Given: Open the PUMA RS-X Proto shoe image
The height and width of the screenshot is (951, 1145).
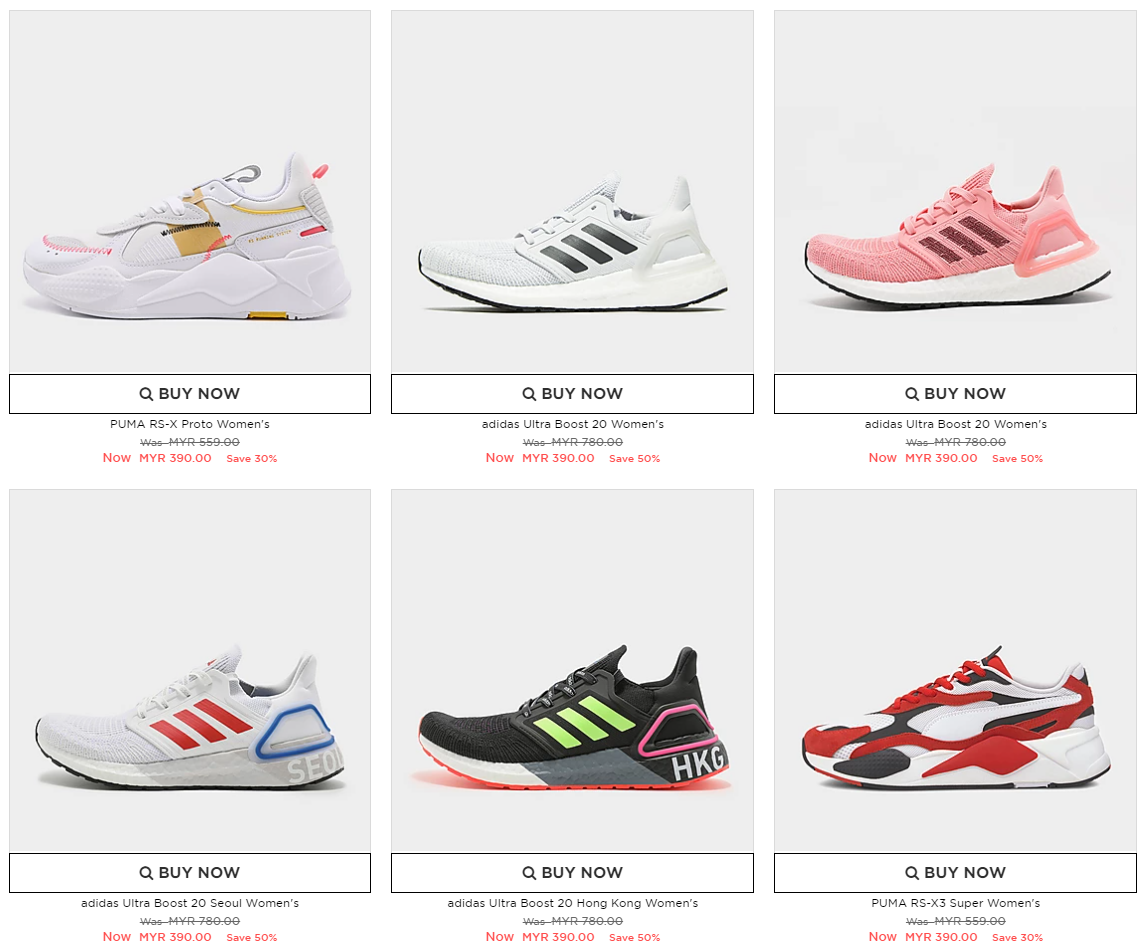Looking at the screenshot, I should pos(190,192).
